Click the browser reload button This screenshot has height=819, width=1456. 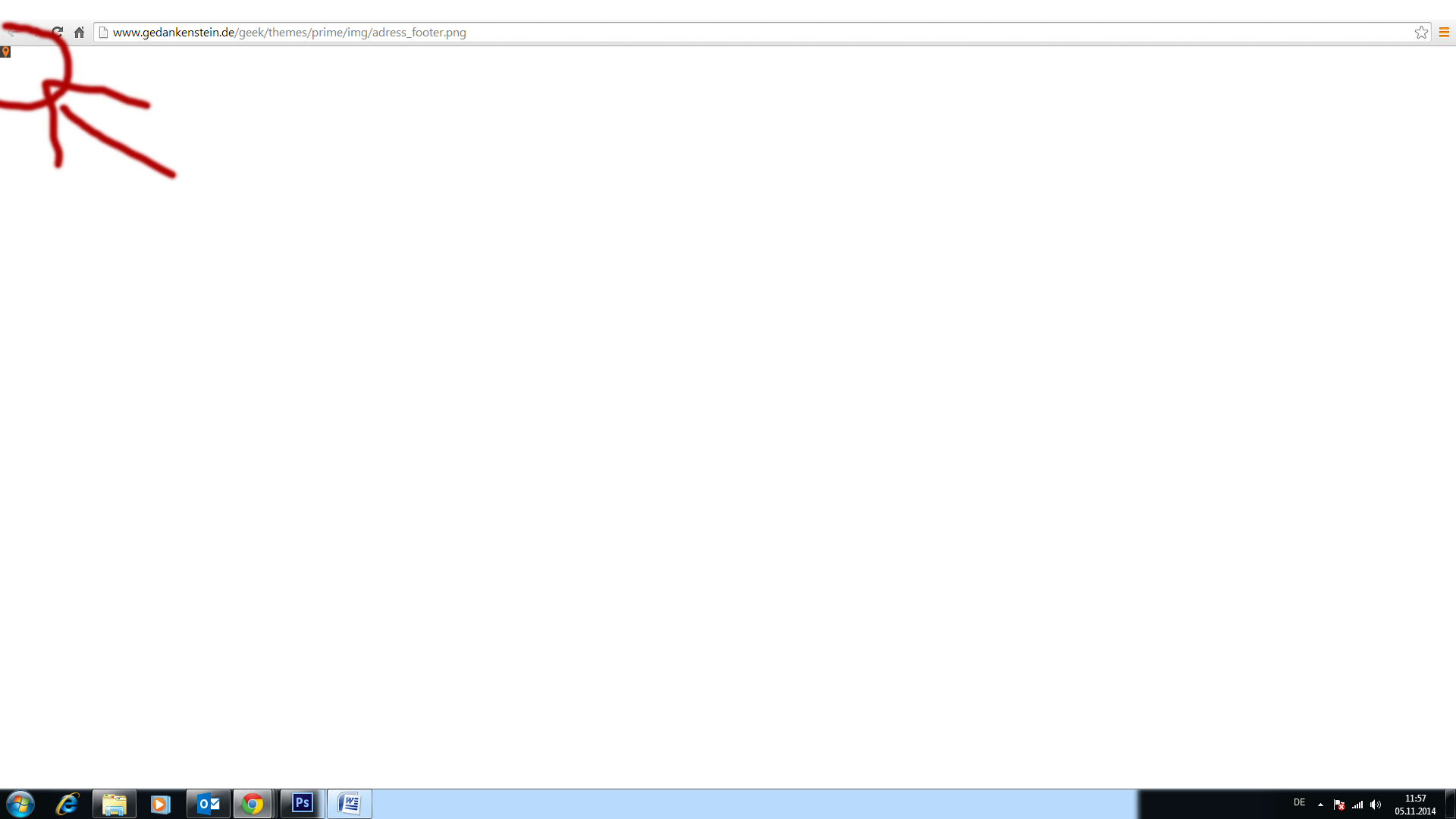click(x=58, y=32)
